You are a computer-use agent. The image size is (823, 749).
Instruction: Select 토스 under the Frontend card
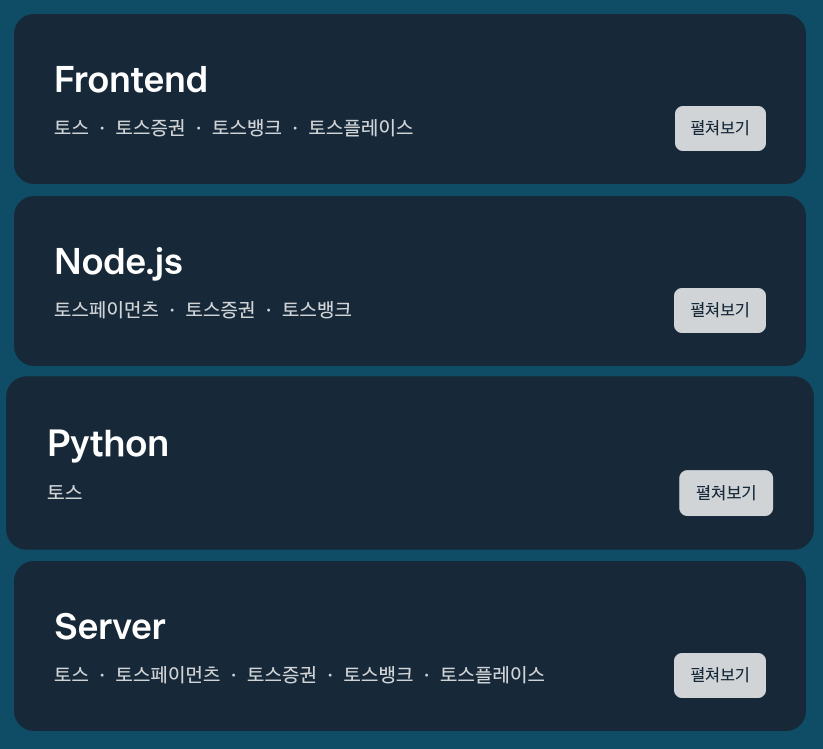[71, 128]
